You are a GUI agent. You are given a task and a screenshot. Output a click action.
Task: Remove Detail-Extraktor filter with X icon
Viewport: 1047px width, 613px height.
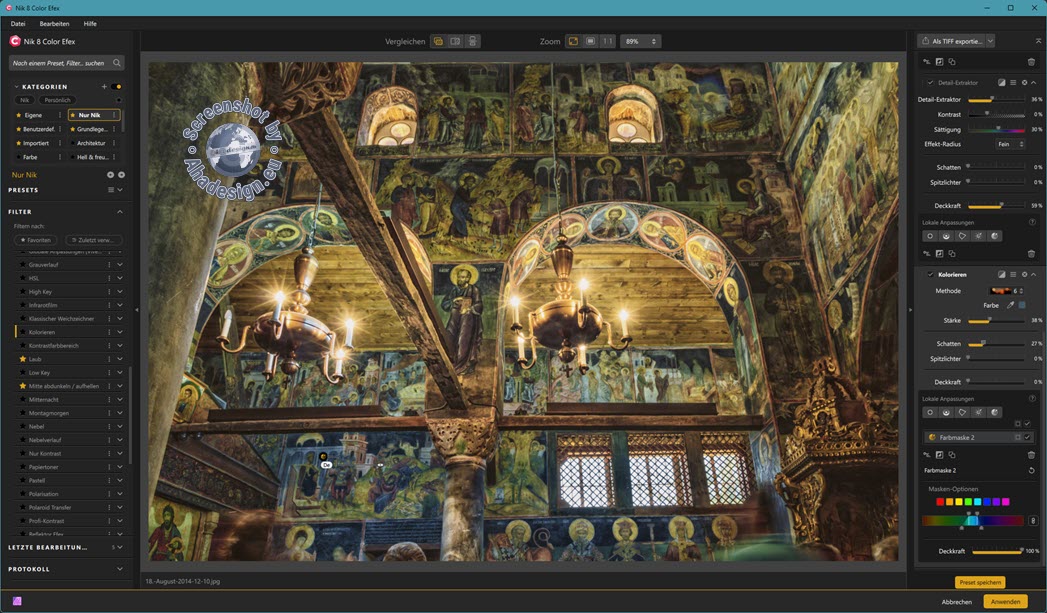pos(1024,83)
